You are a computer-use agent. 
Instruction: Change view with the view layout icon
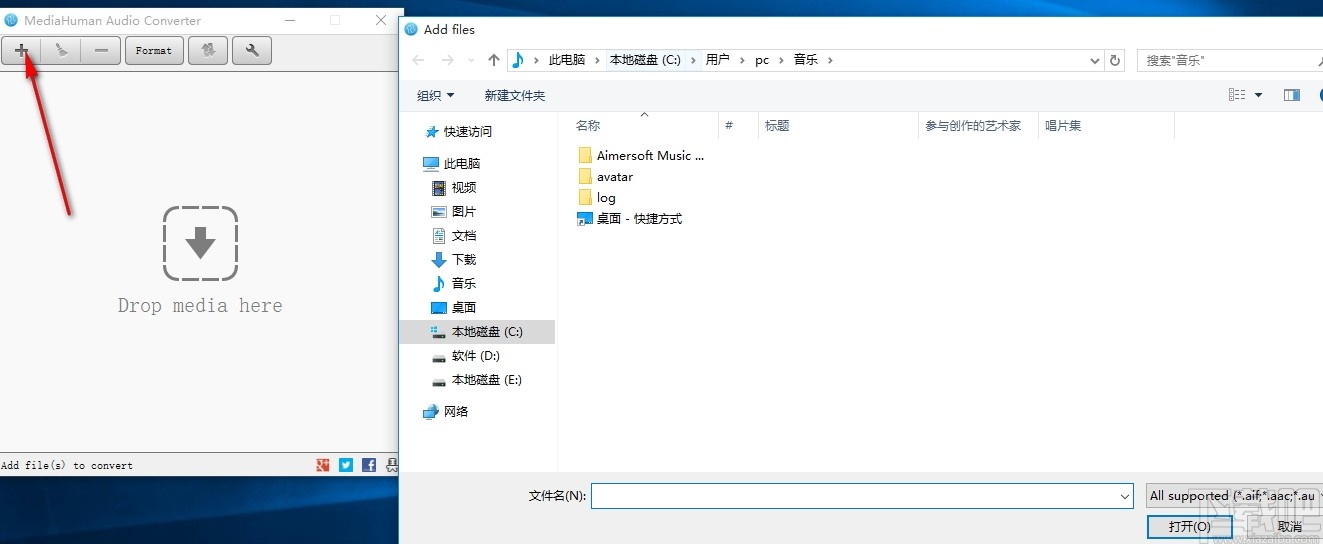pos(1237,95)
